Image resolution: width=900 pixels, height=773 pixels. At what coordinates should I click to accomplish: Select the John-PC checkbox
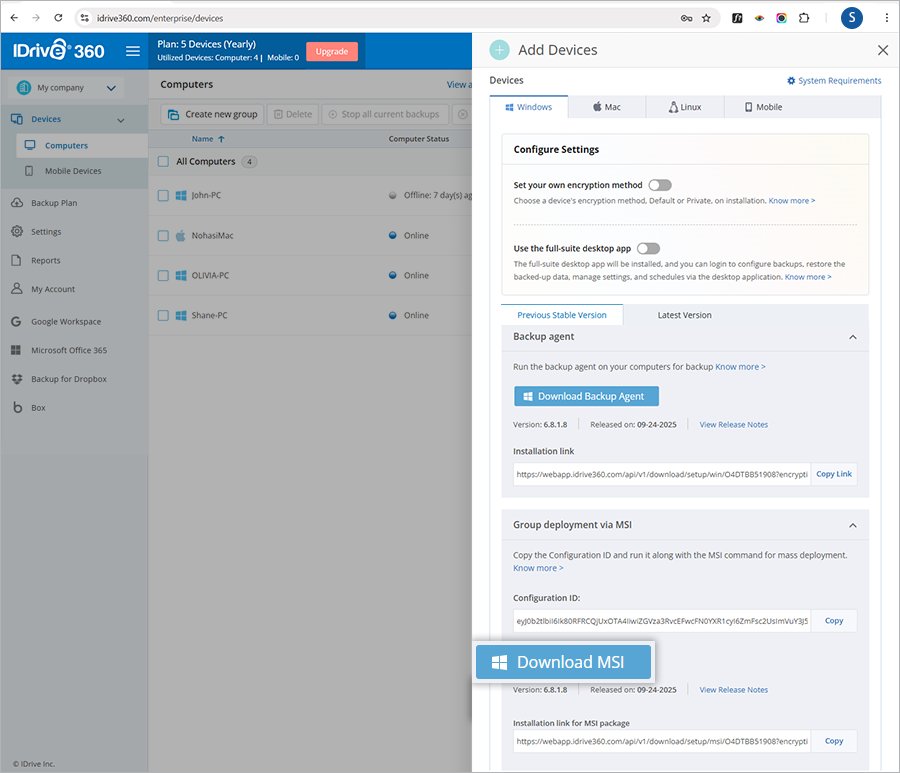click(x=163, y=196)
